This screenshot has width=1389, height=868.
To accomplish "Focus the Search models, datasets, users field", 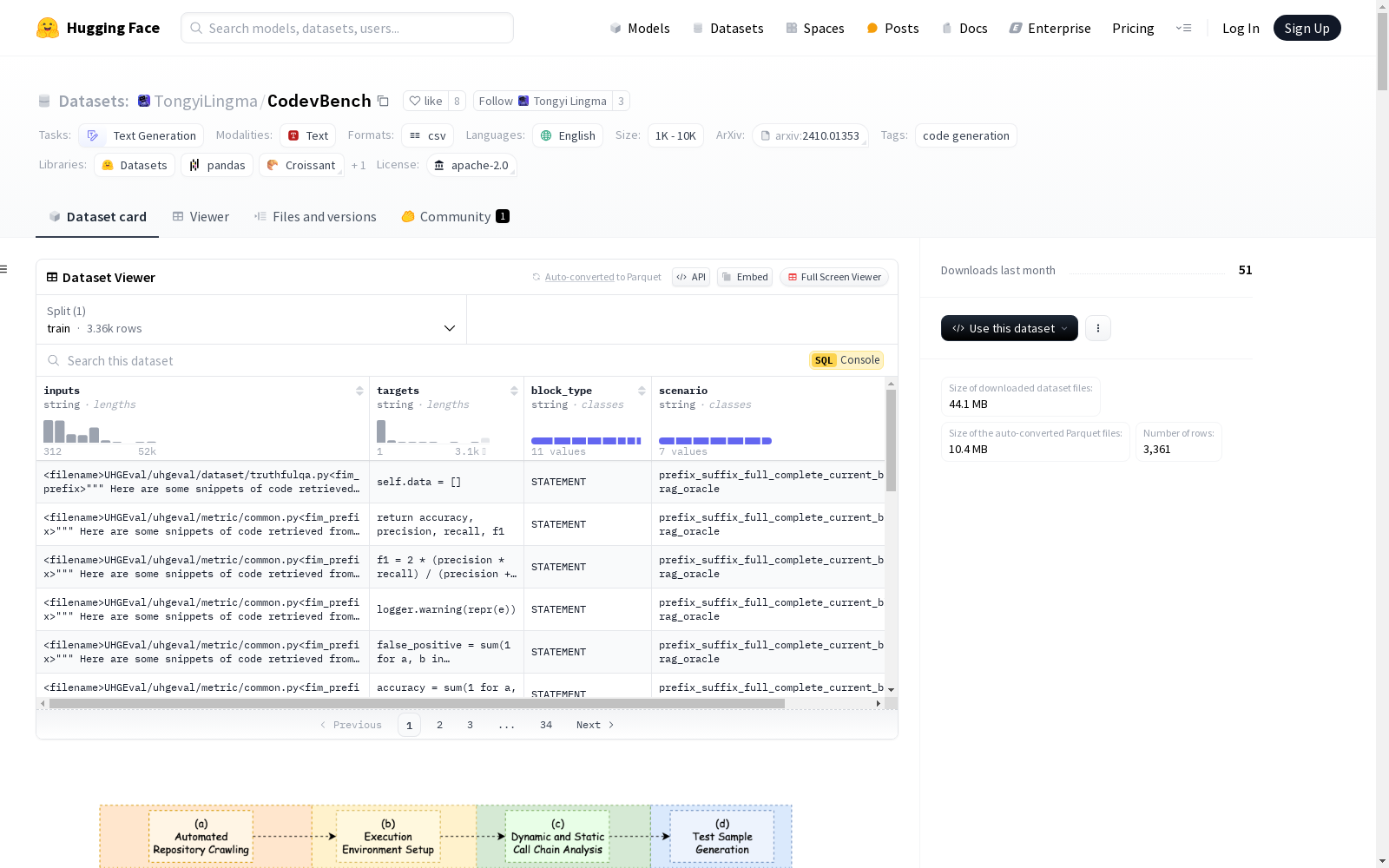I will pyautogui.click(x=347, y=28).
